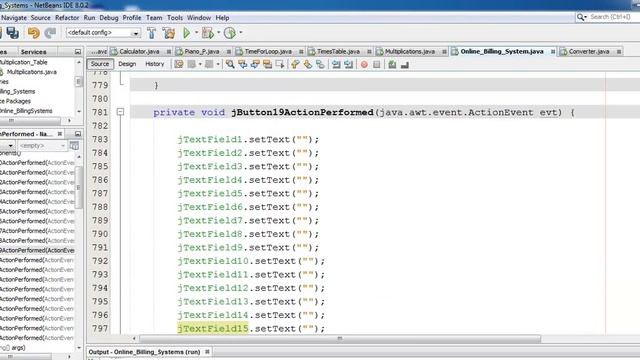
Task: Minimize the Navigator panel
Action: (x=78, y=134)
